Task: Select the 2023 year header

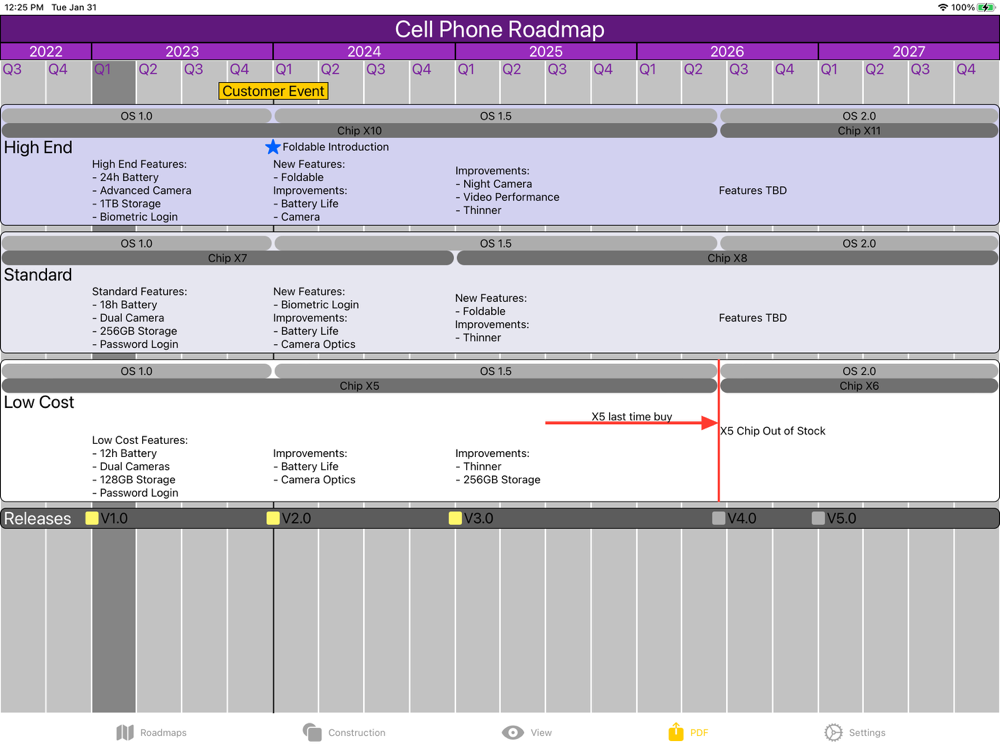Action: click(182, 51)
